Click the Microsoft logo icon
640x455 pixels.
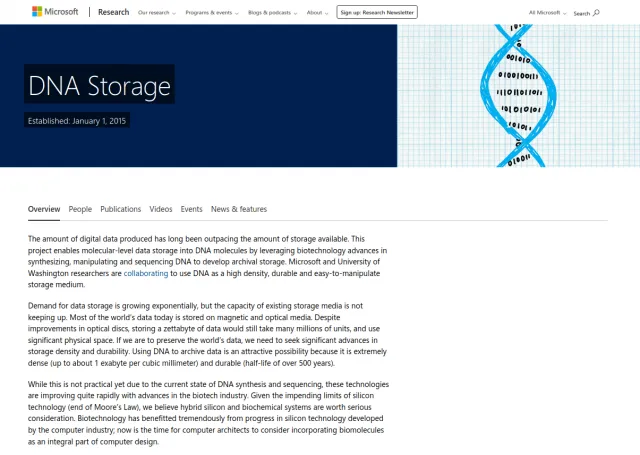(x=37, y=11)
